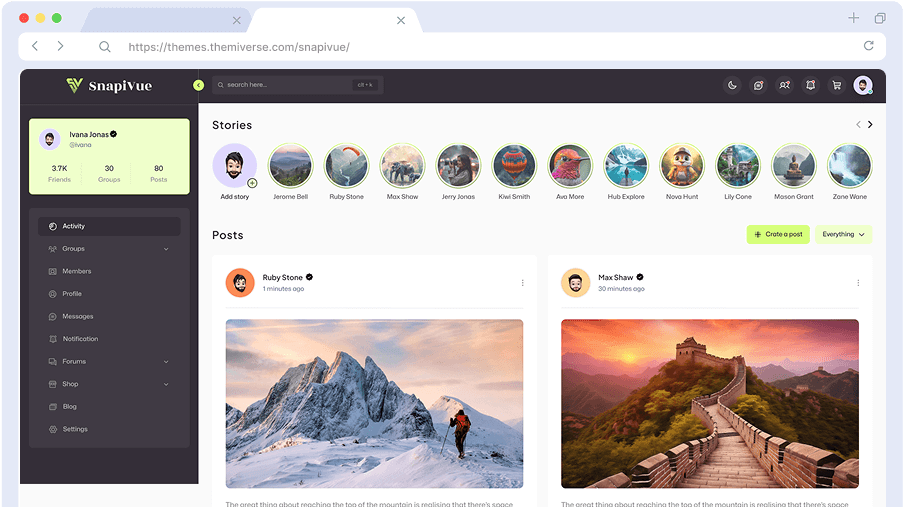Click the plus icon on Add story
Image resolution: width=904 pixels, height=507 pixels.
tap(252, 183)
